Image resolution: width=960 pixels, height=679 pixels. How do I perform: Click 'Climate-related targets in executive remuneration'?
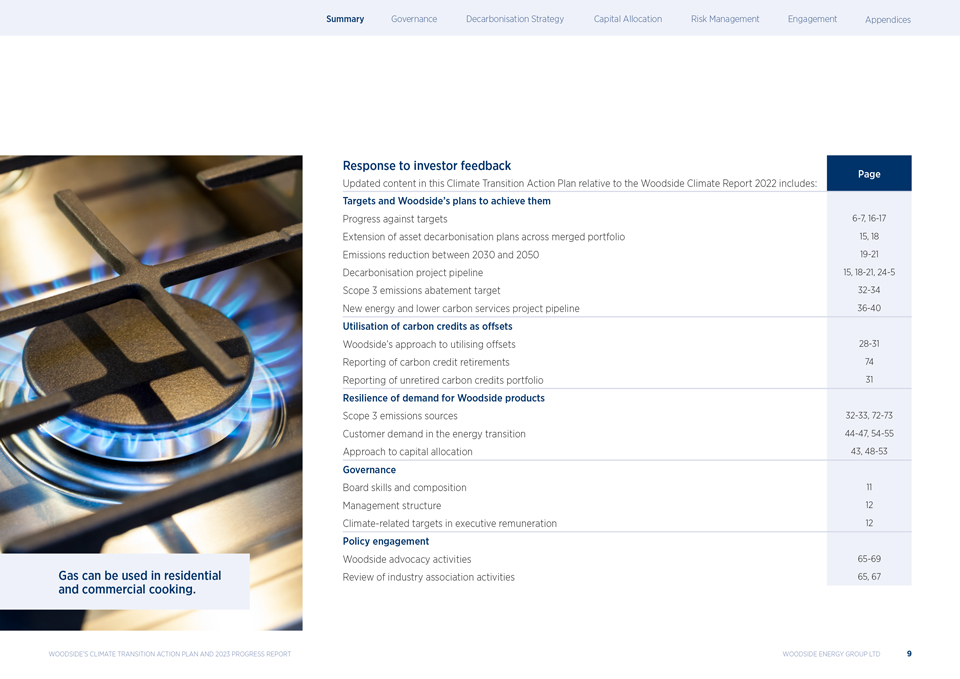point(449,523)
